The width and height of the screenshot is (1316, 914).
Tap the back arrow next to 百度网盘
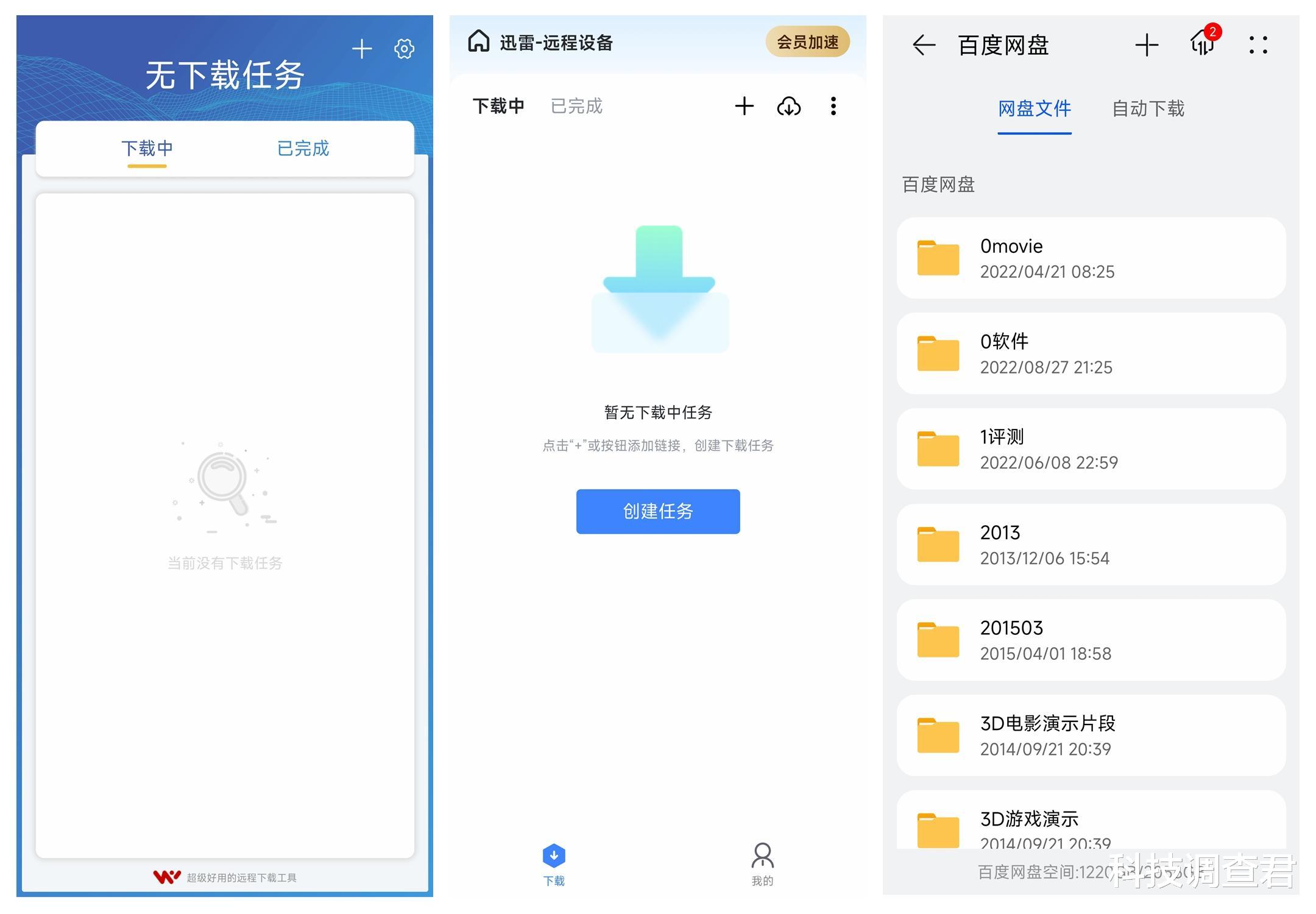tap(922, 45)
